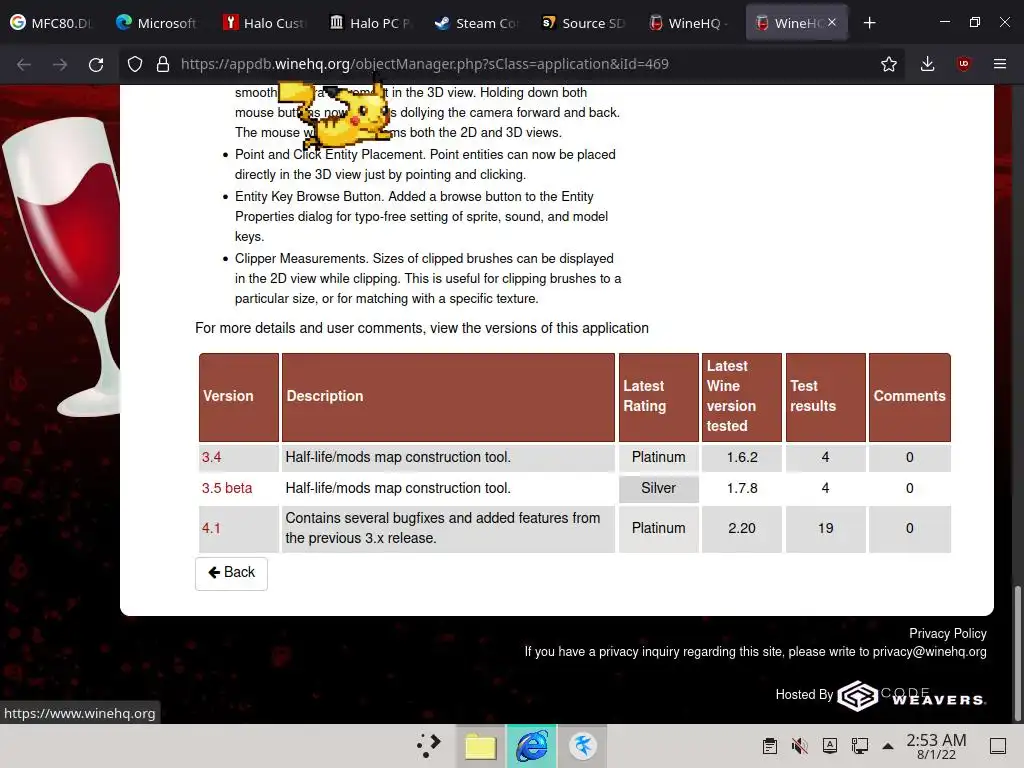Open the CodeWeavers hosted-by logo
The width and height of the screenshot is (1024, 768).
(912, 696)
